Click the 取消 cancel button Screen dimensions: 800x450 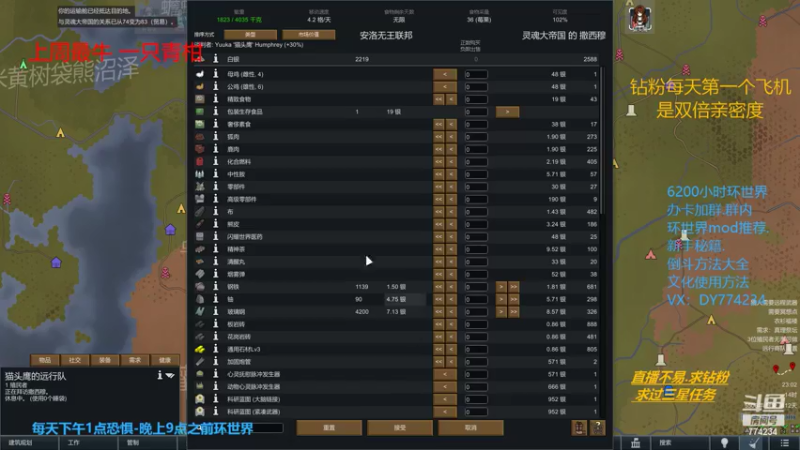(470, 428)
